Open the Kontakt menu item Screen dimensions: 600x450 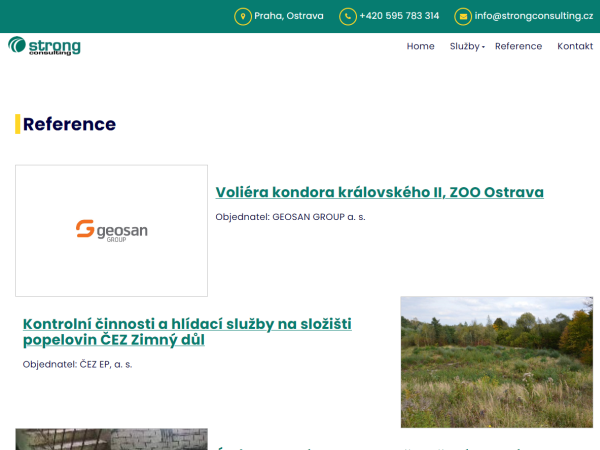575,46
